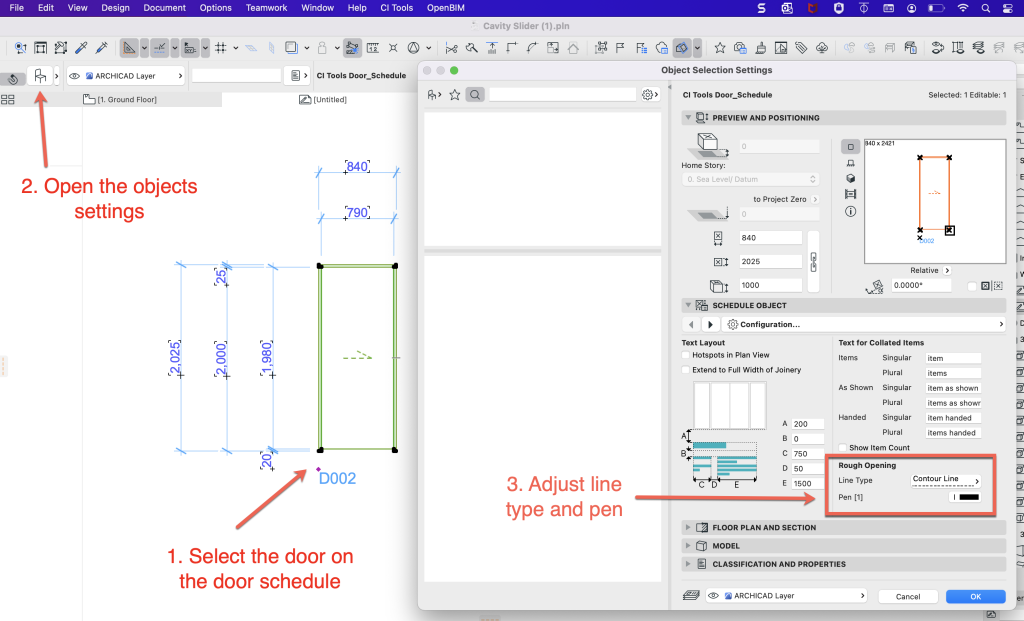Collapse the Preview and Positioning panel
The width and height of the screenshot is (1024, 621).
tap(688, 118)
